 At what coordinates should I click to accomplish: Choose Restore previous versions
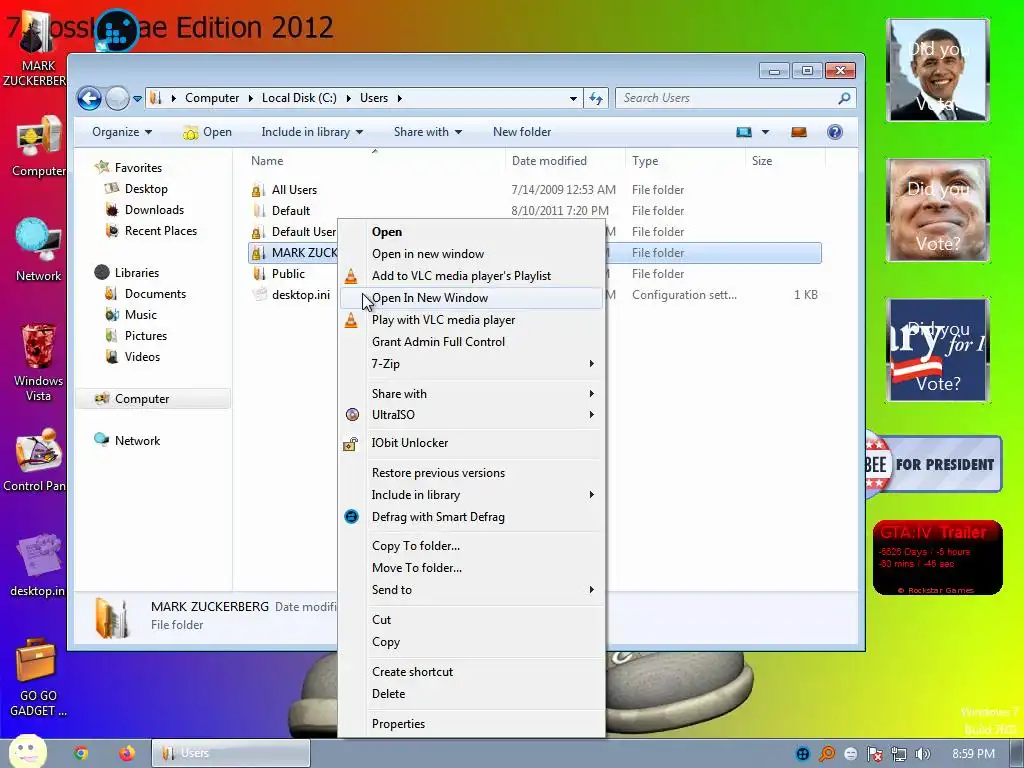point(472,473)
